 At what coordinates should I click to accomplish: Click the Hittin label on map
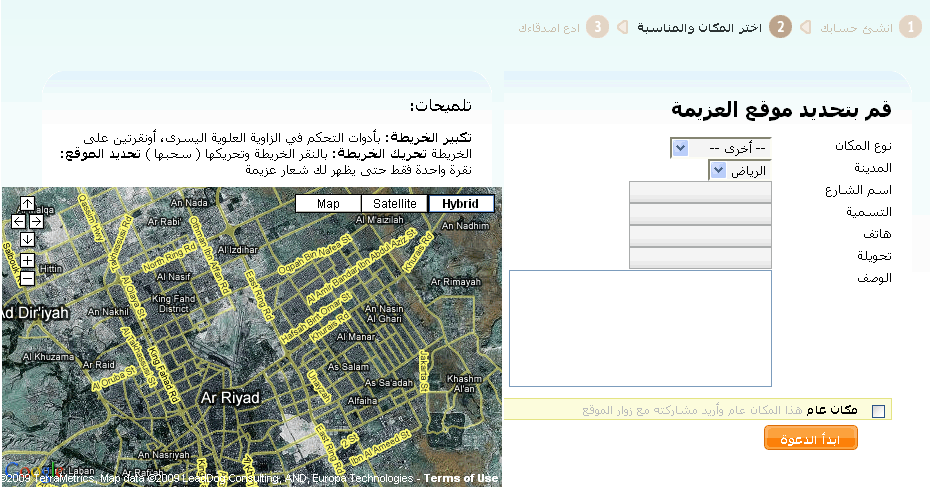coord(51,269)
